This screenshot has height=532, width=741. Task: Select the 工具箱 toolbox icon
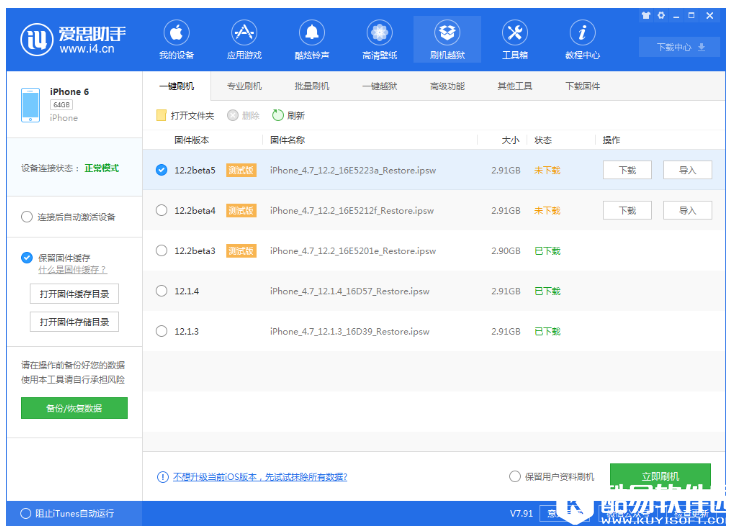click(x=515, y=39)
